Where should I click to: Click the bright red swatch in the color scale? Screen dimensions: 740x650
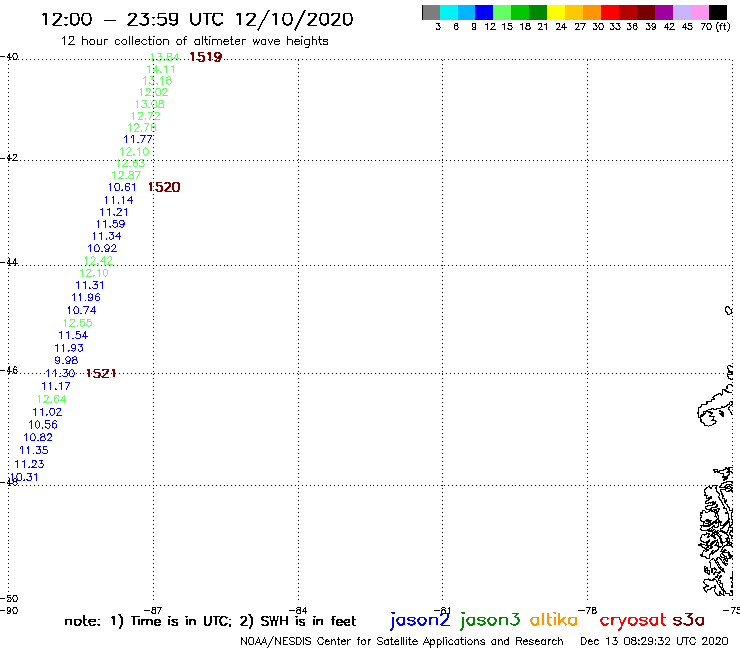[x=610, y=12]
